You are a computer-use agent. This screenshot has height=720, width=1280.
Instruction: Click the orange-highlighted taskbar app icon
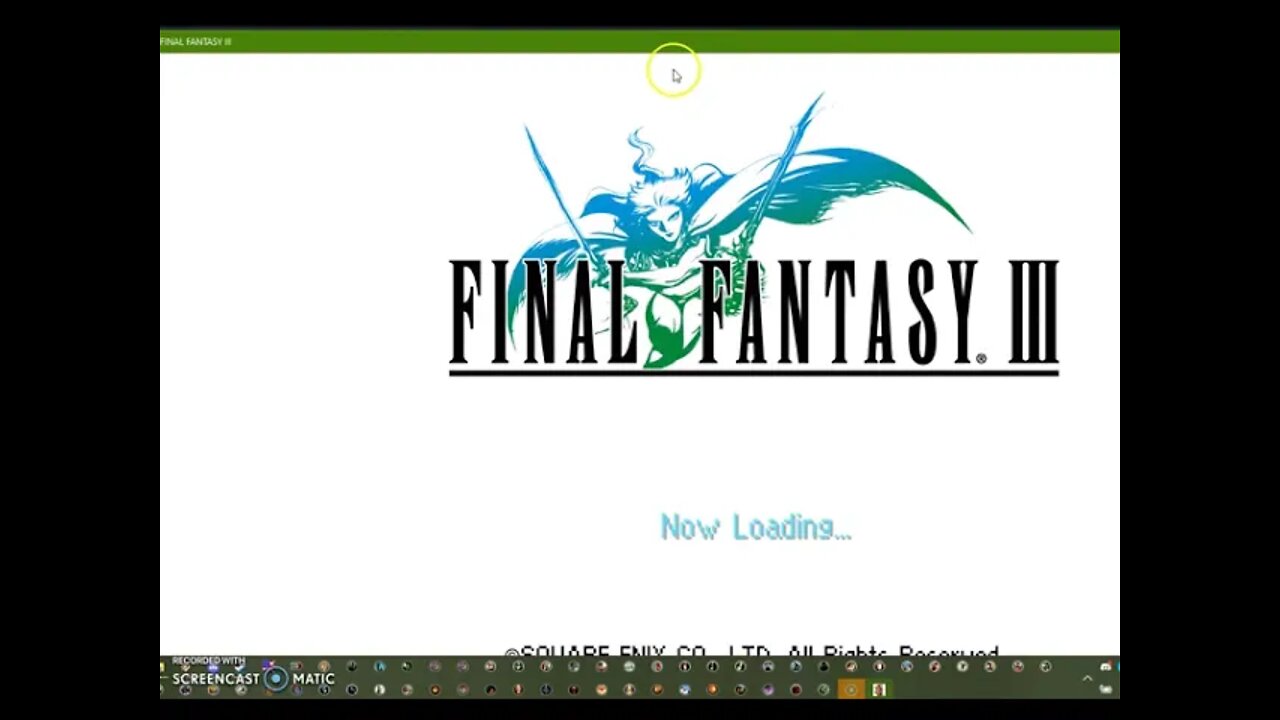point(851,689)
